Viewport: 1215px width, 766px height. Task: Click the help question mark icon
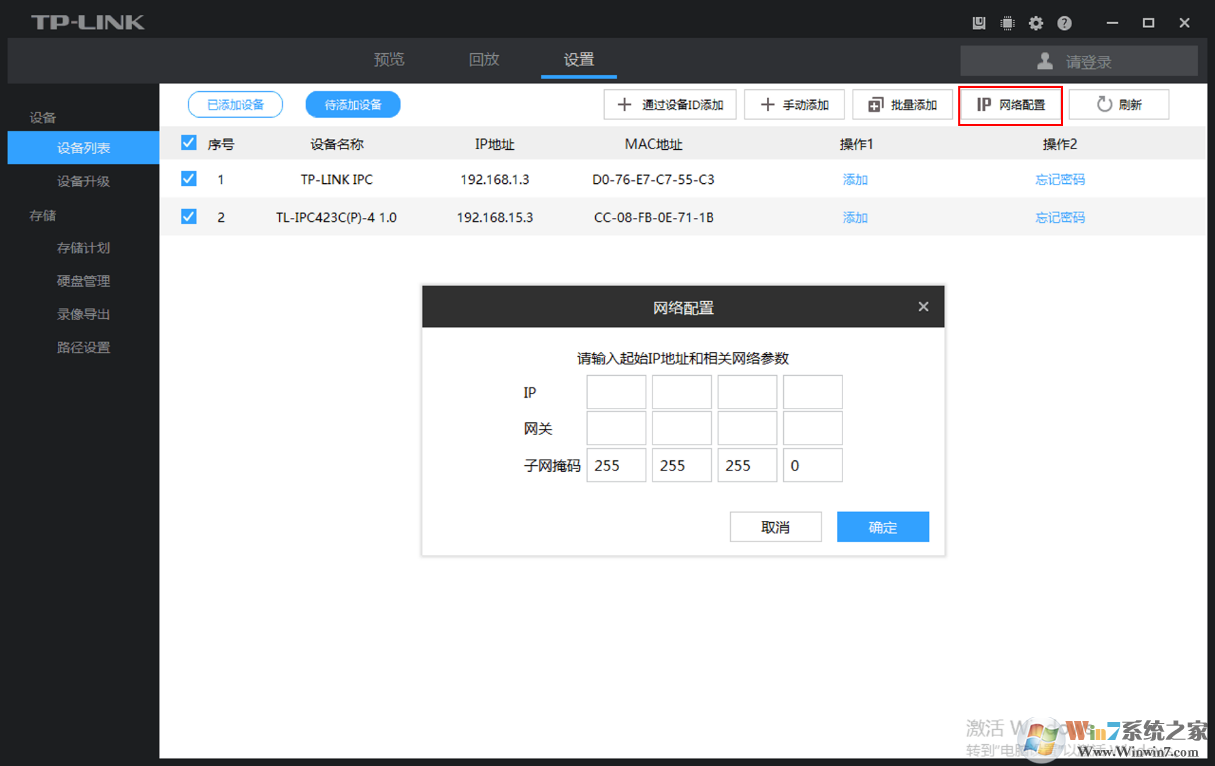(x=1063, y=22)
